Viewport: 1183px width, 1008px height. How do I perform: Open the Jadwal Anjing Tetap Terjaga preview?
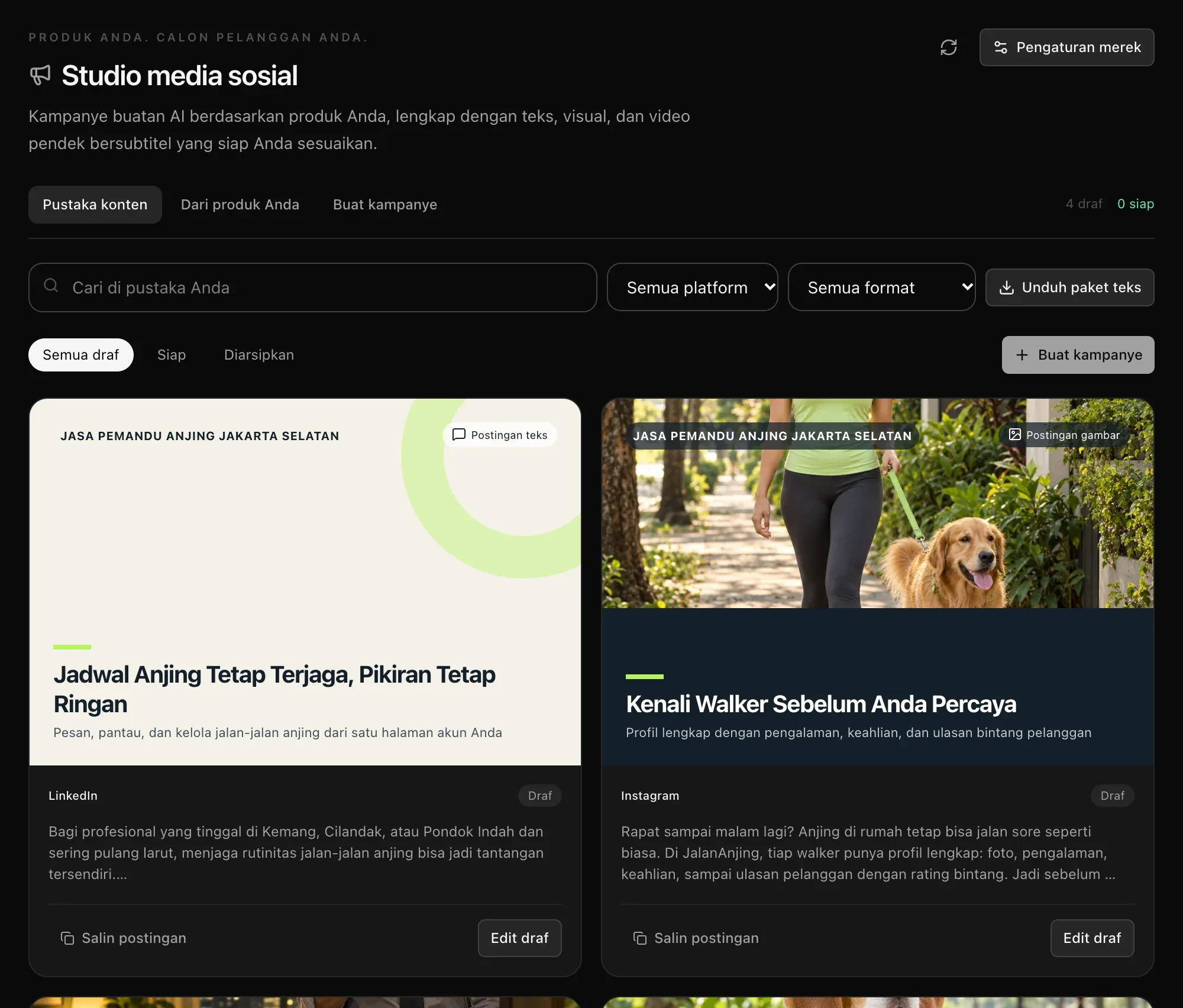coord(305,582)
